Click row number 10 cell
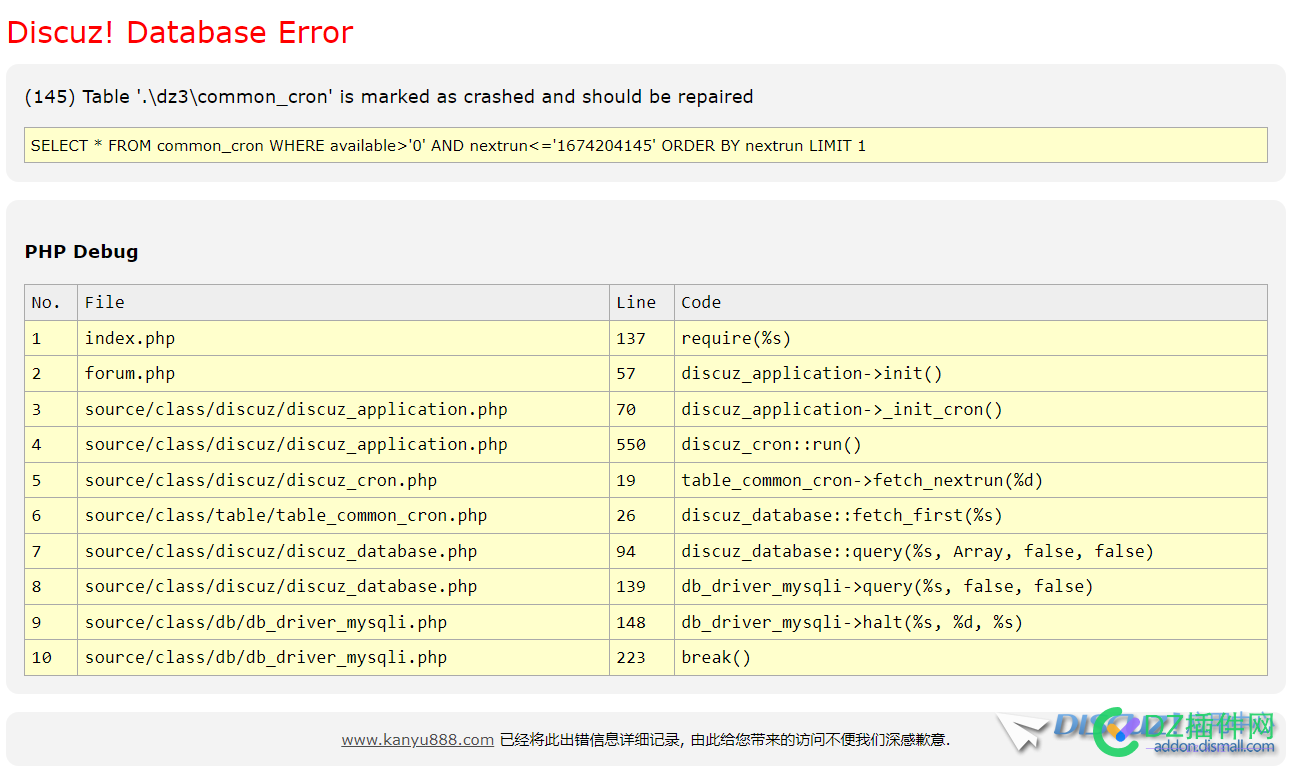The width and height of the screenshot is (1293, 772). 51,657
